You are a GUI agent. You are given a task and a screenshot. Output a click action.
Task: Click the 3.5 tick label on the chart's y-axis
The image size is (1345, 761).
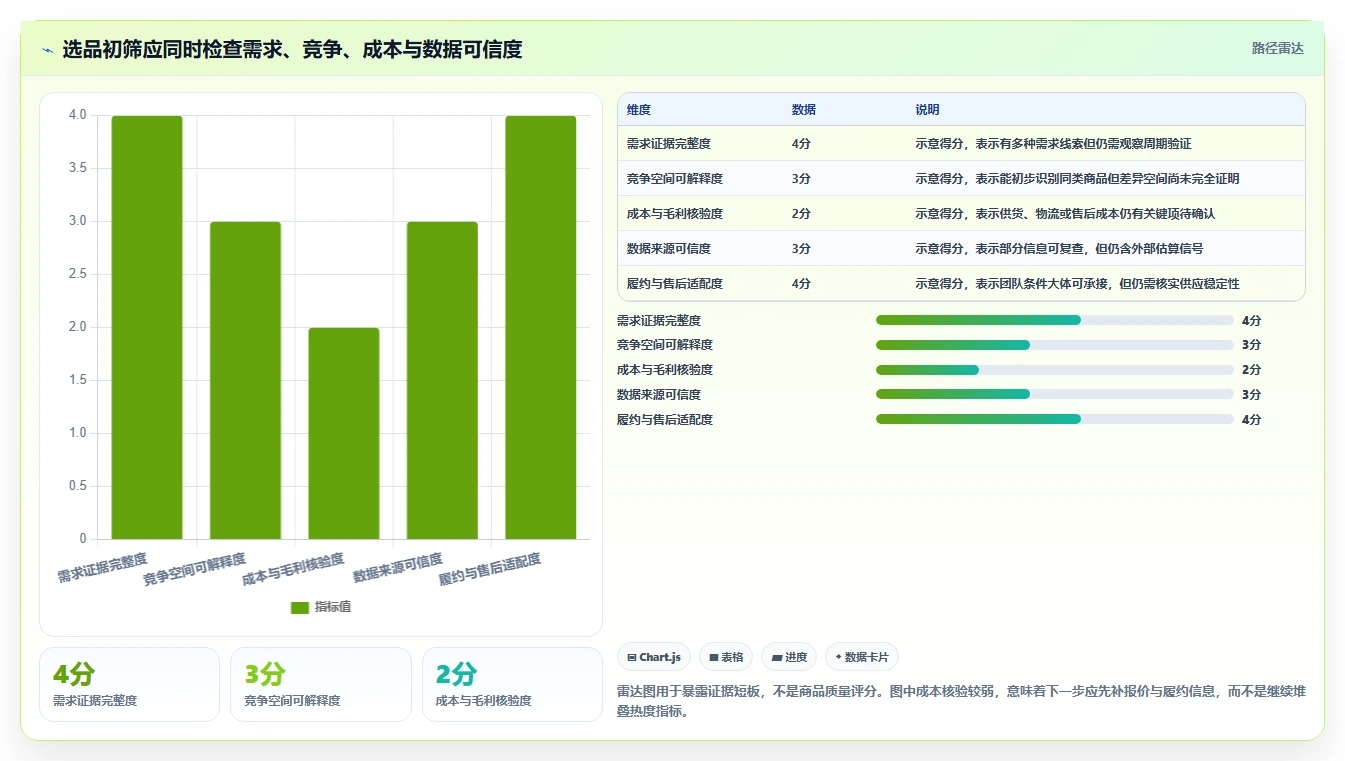point(77,168)
